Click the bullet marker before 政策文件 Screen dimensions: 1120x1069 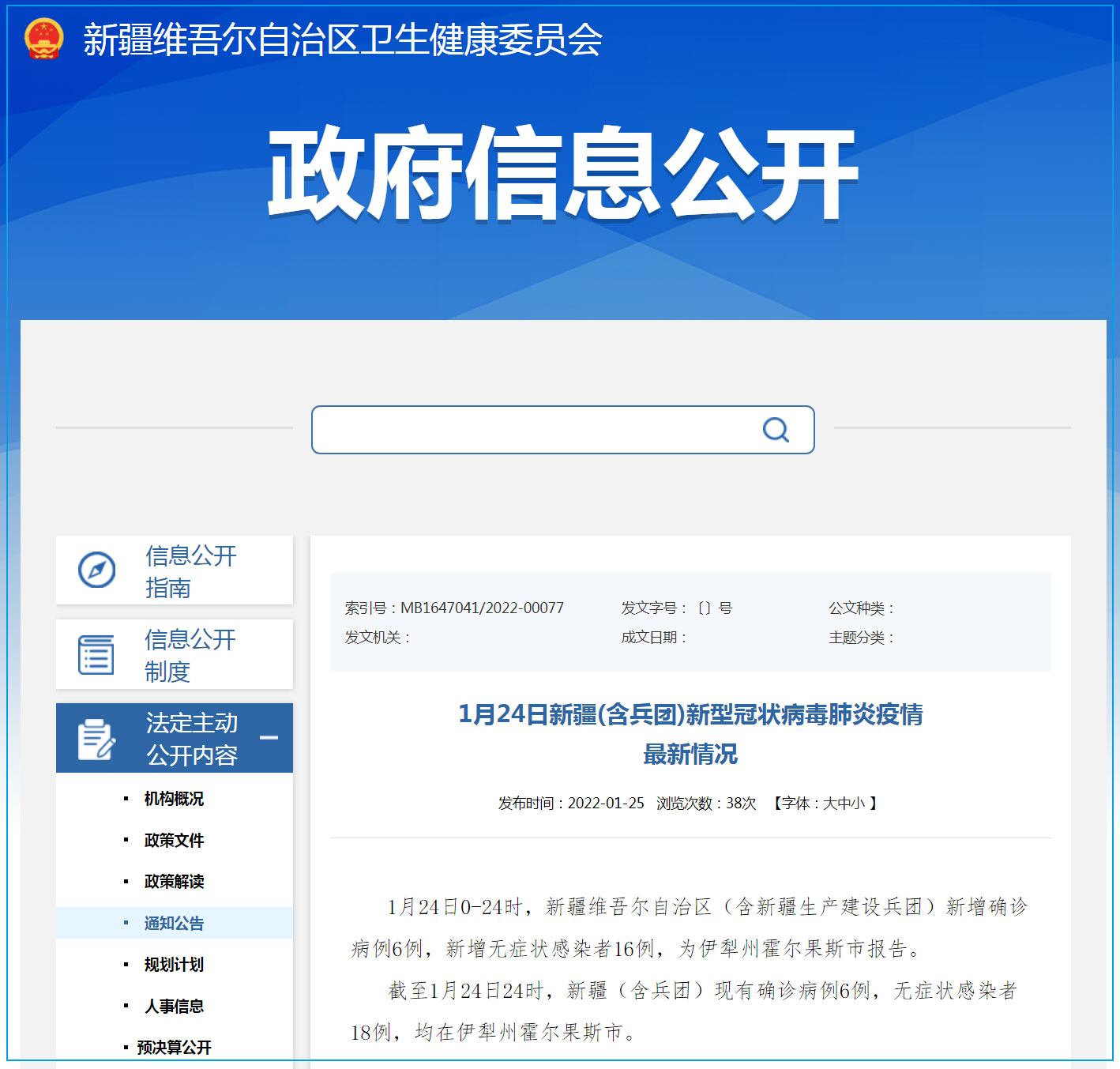click(x=126, y=840)
